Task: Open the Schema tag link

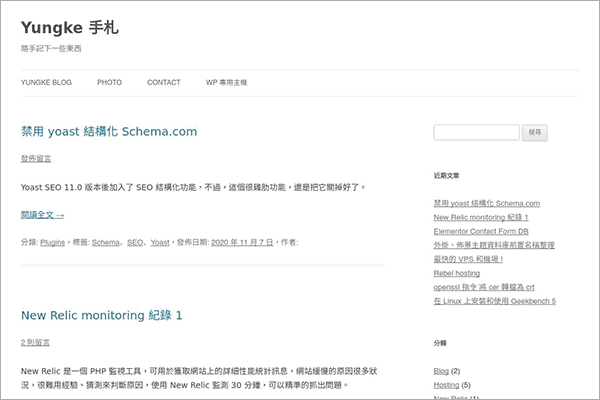Action: 105,242
